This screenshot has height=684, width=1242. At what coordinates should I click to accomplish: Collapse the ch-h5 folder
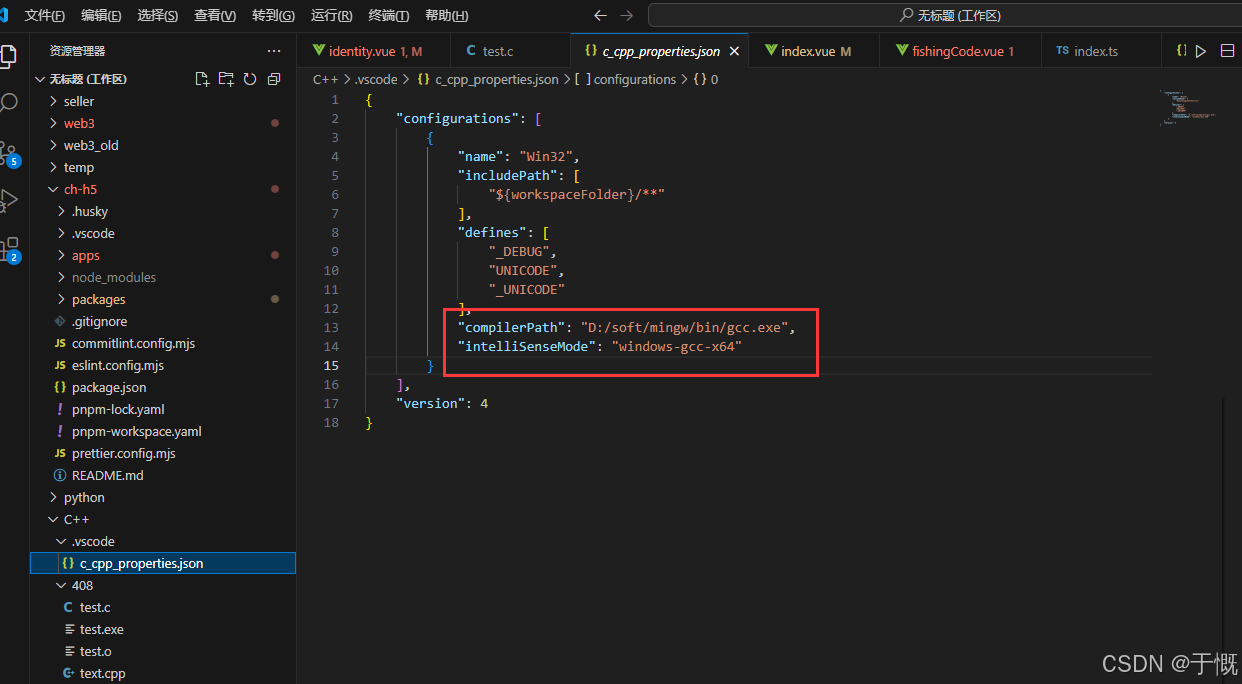tap(80, 189)
